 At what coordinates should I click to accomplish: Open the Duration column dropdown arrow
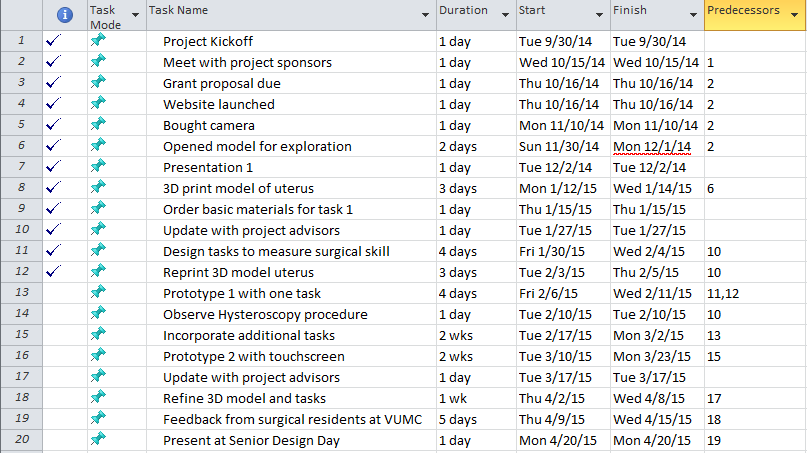click(504, 11)
